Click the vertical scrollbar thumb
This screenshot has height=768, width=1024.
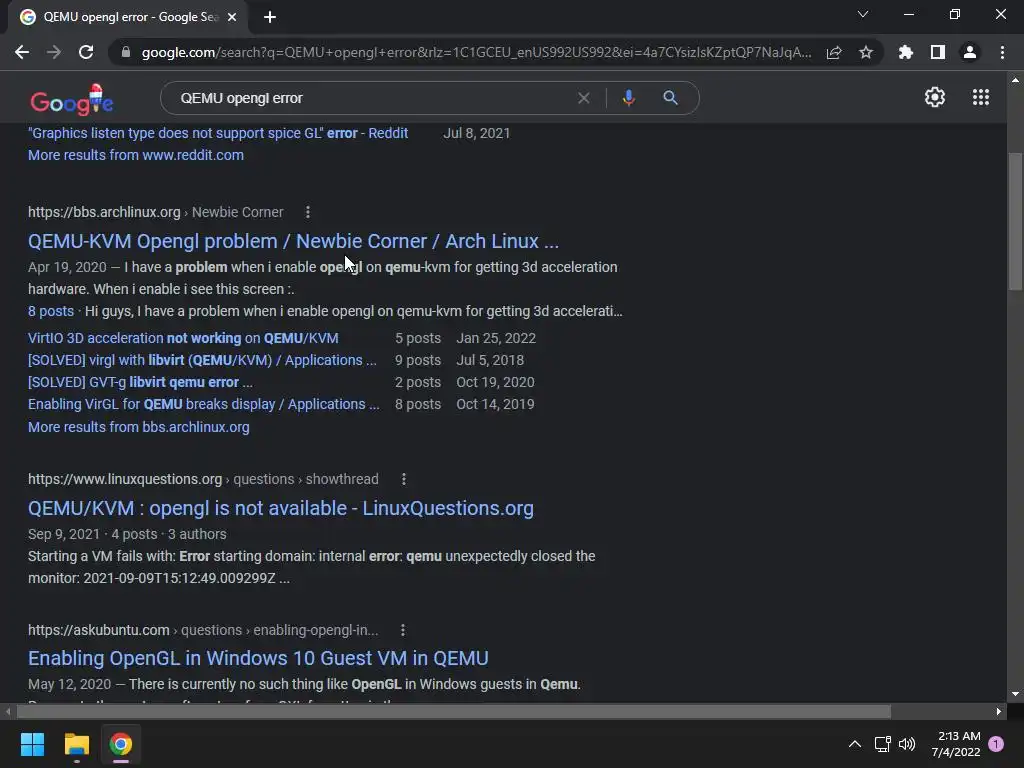1015,221
